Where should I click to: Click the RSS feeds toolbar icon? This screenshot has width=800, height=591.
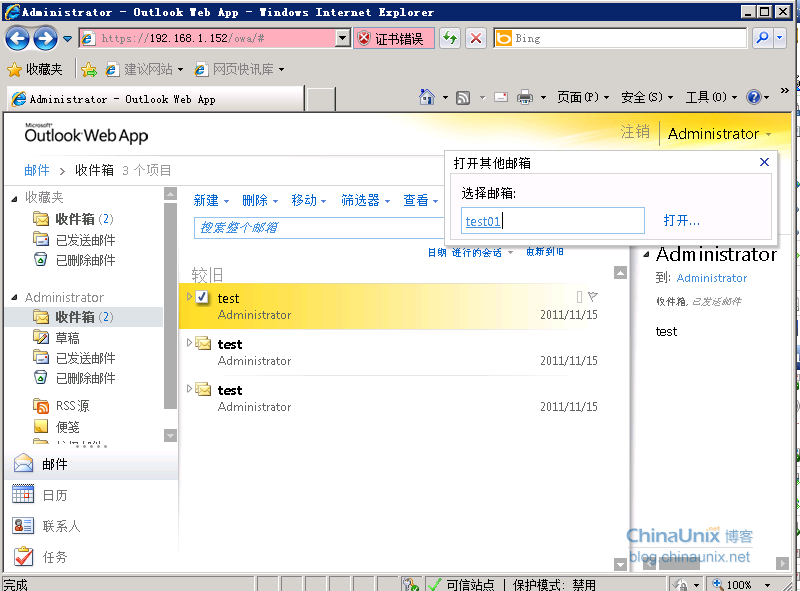463,97
